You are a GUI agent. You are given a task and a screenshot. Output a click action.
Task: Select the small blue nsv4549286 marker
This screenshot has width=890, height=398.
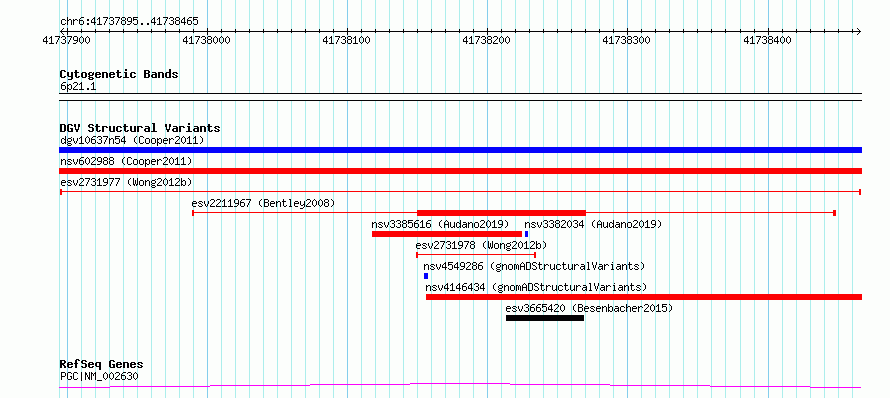(426, 276)
